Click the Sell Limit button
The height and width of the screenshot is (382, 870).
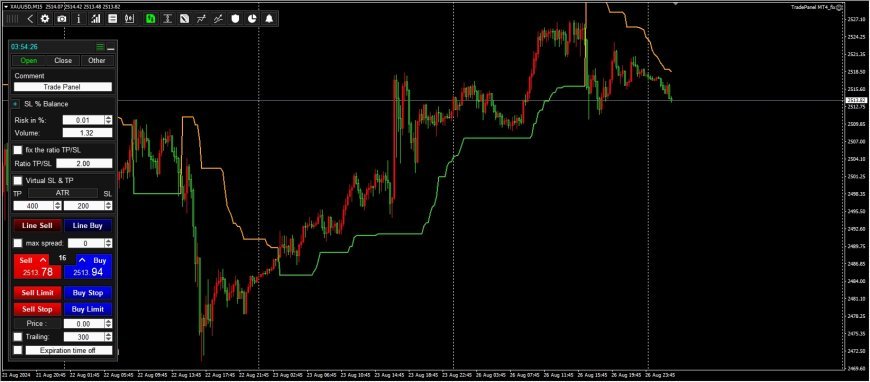(x=37, y=293)
